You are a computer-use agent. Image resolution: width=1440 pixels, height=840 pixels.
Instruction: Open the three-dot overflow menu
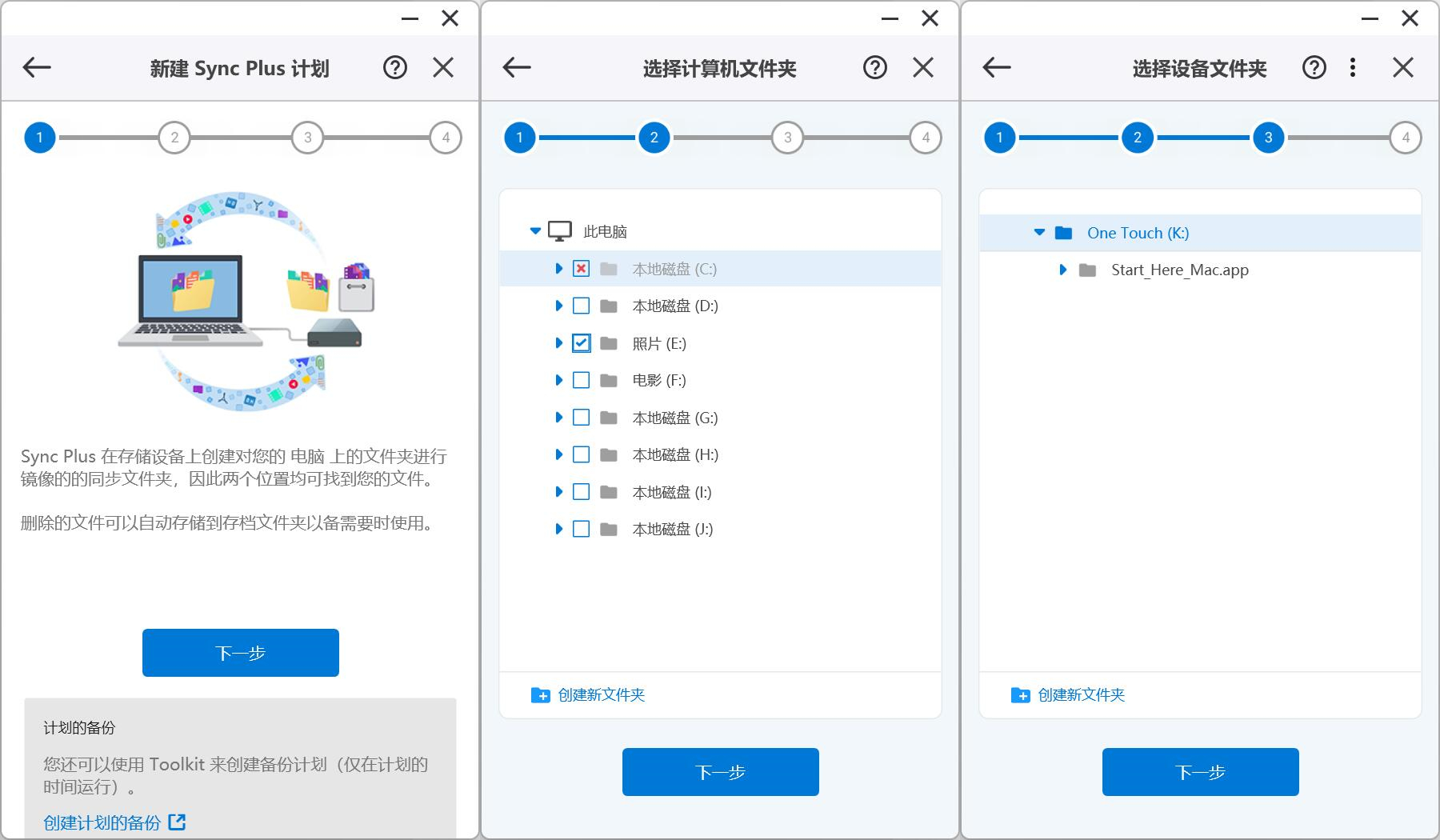click(1353, 68)
